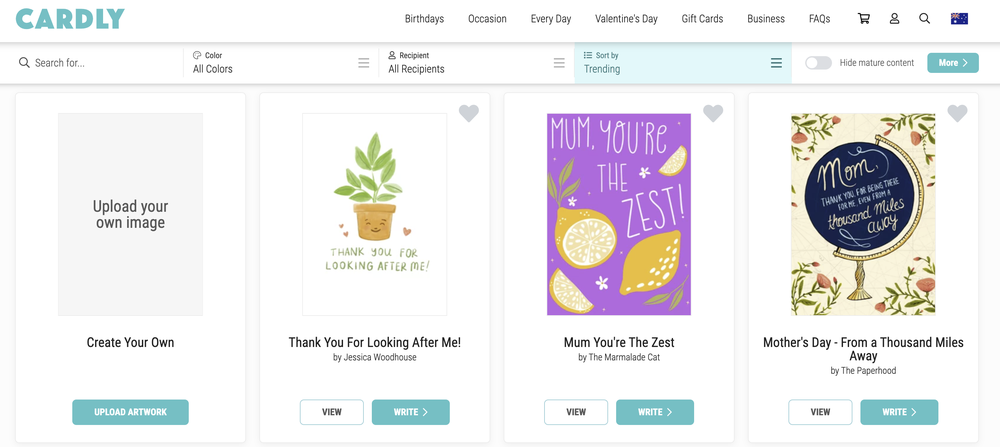Heart the Thank You For Looking After Me card
Viewport: 1000px width, 447px height.
469,114
